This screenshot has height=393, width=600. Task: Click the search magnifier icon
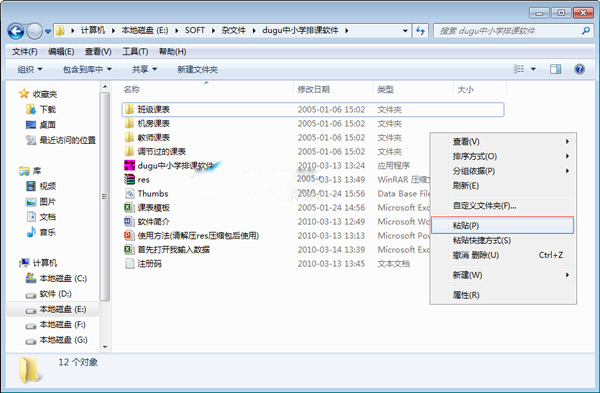[x=585, y=31]
